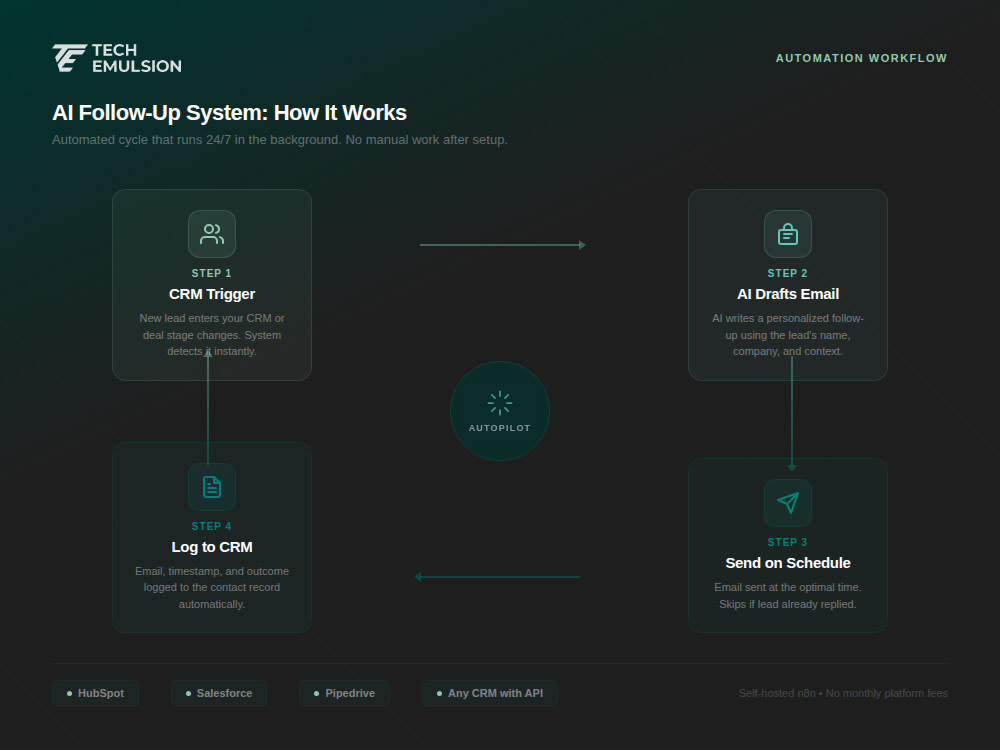Click the Autopilot spinner icon
Image resolution: width=1000 pixels, height=750 pixels.
click(x=499, y=403)
